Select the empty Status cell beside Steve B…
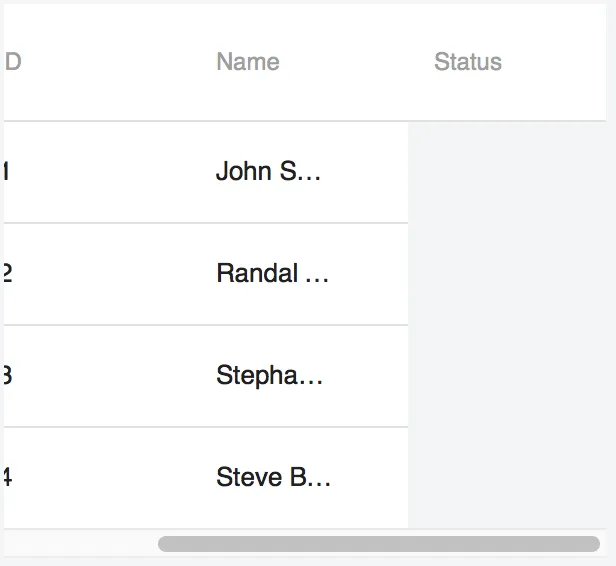This screenshot has width=616, height=566. (506, 478)
